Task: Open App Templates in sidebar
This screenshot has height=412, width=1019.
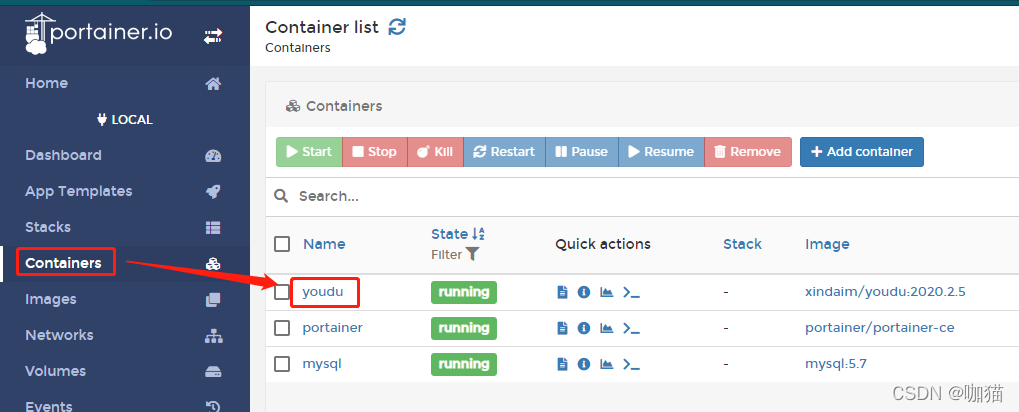Action: [79, 192]
